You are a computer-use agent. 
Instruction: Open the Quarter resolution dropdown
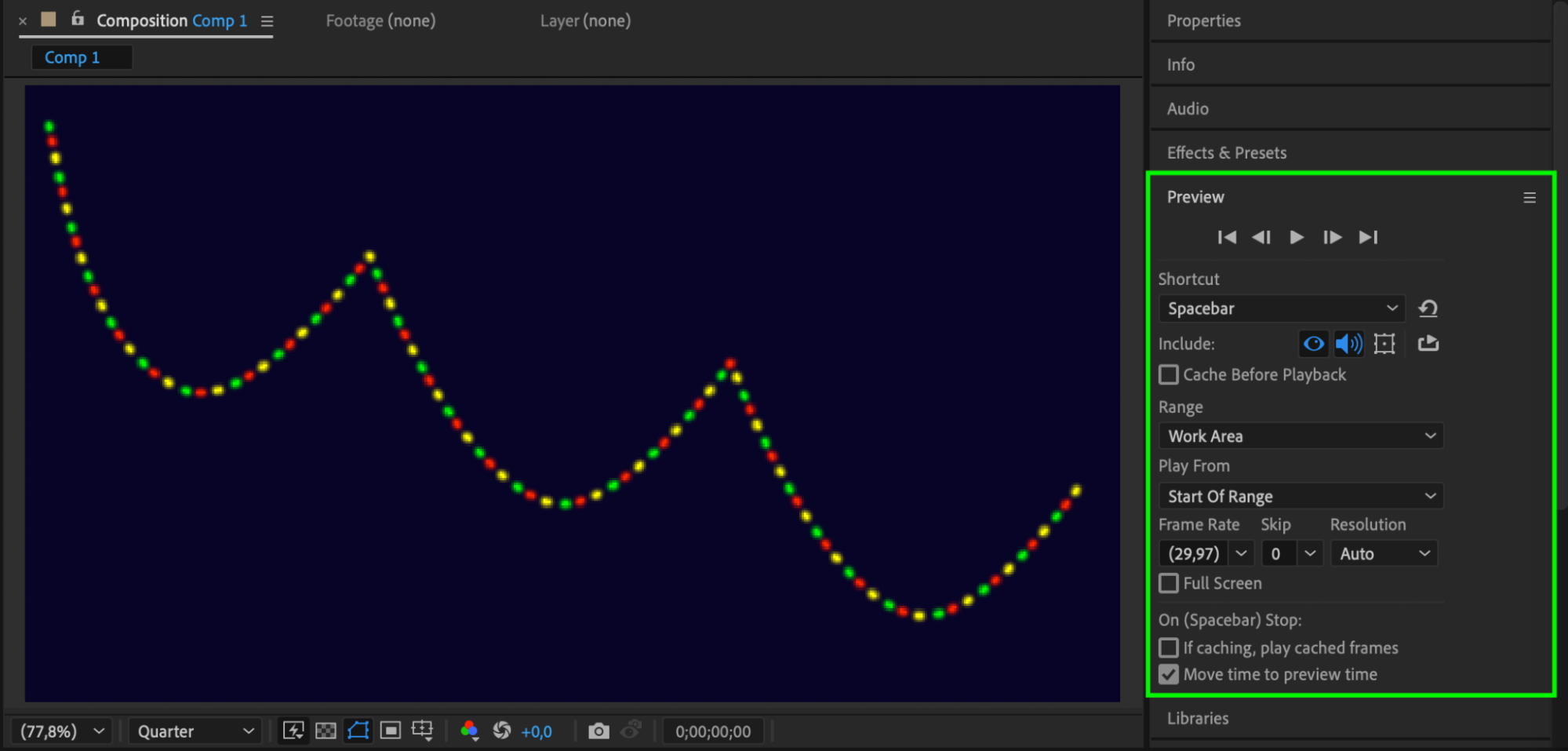(195, 731)
